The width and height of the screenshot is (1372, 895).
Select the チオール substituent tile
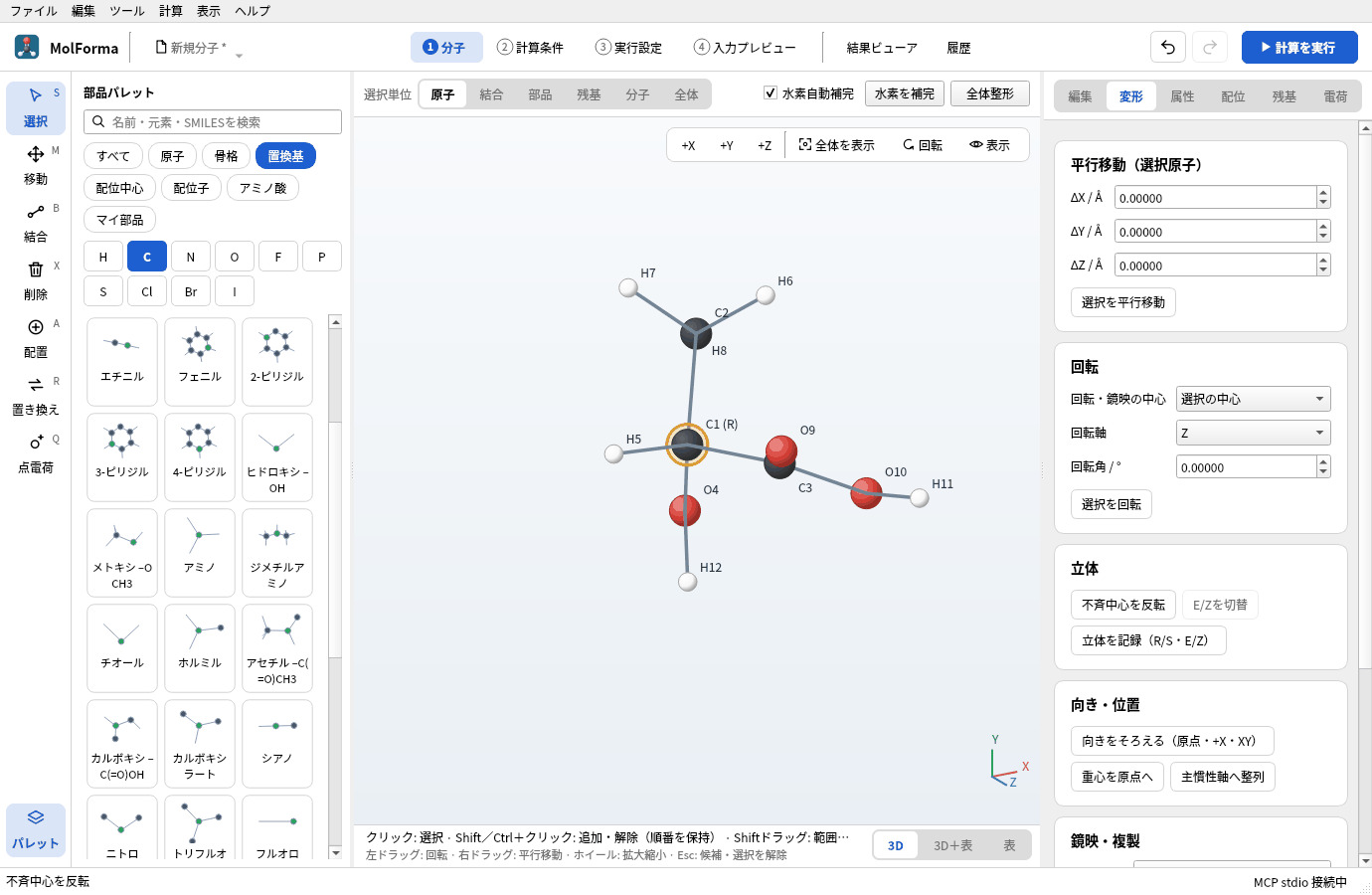coord(122,647)
